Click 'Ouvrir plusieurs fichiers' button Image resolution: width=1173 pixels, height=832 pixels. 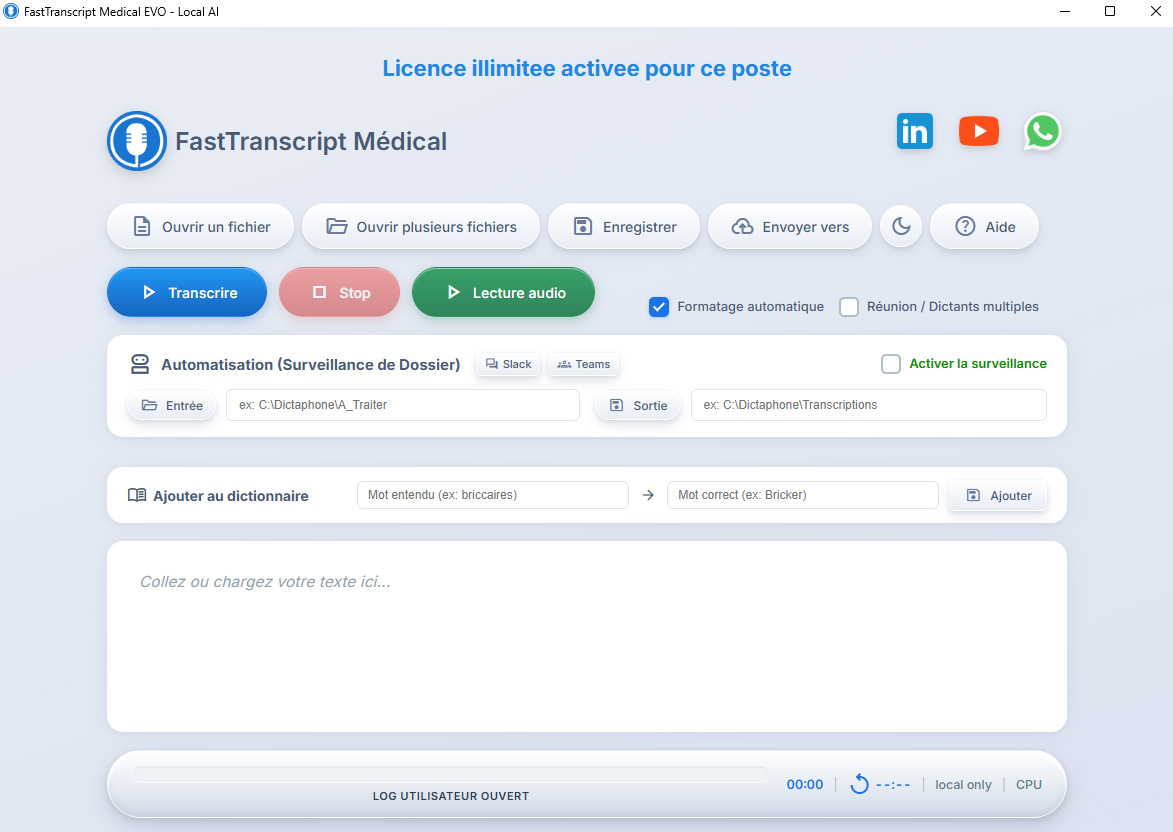pyautogui.click(x=421, y=226)
